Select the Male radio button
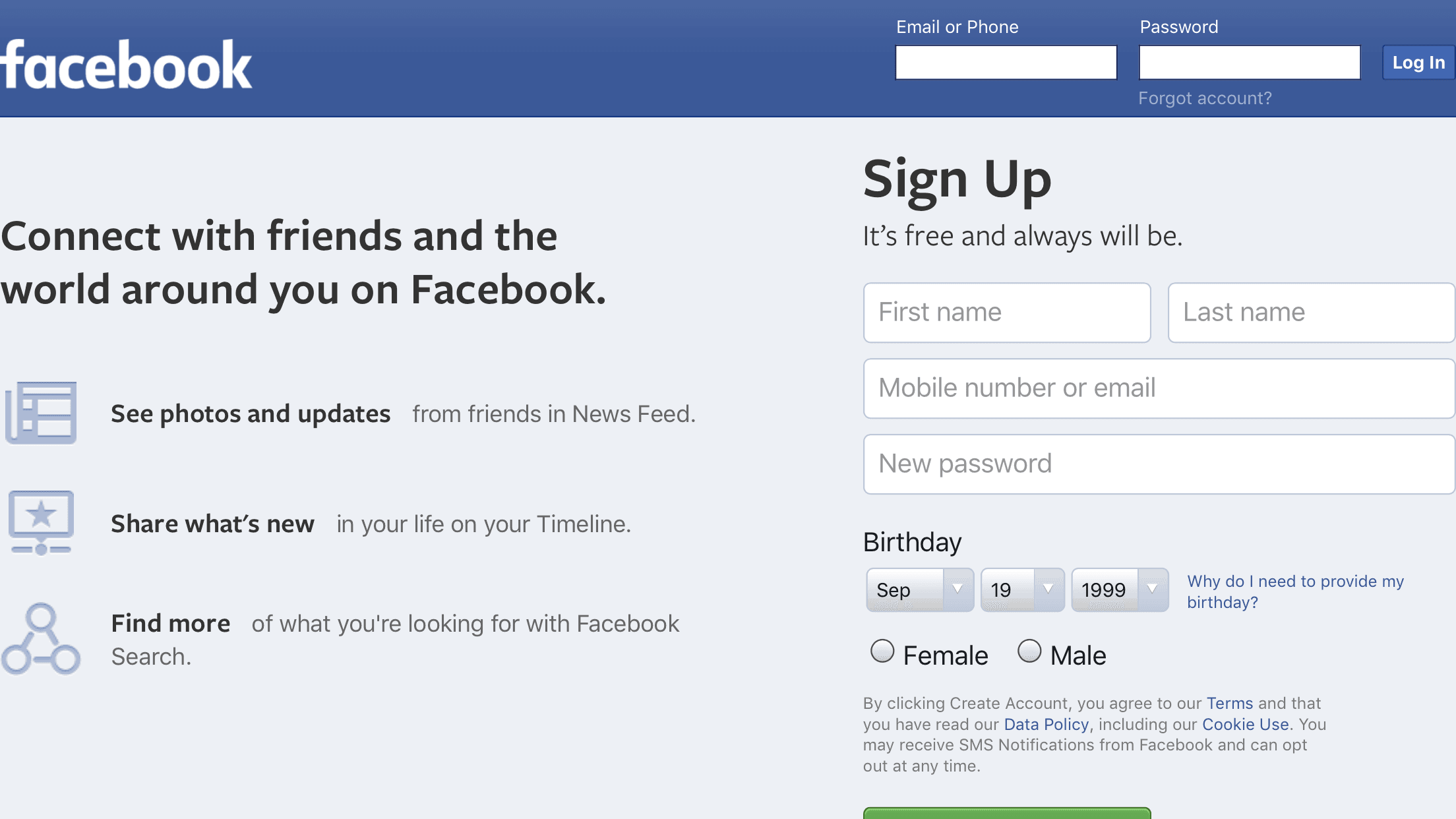Image resolution: width=1456 pixels, height=819 pixels. click(1029, 652)
